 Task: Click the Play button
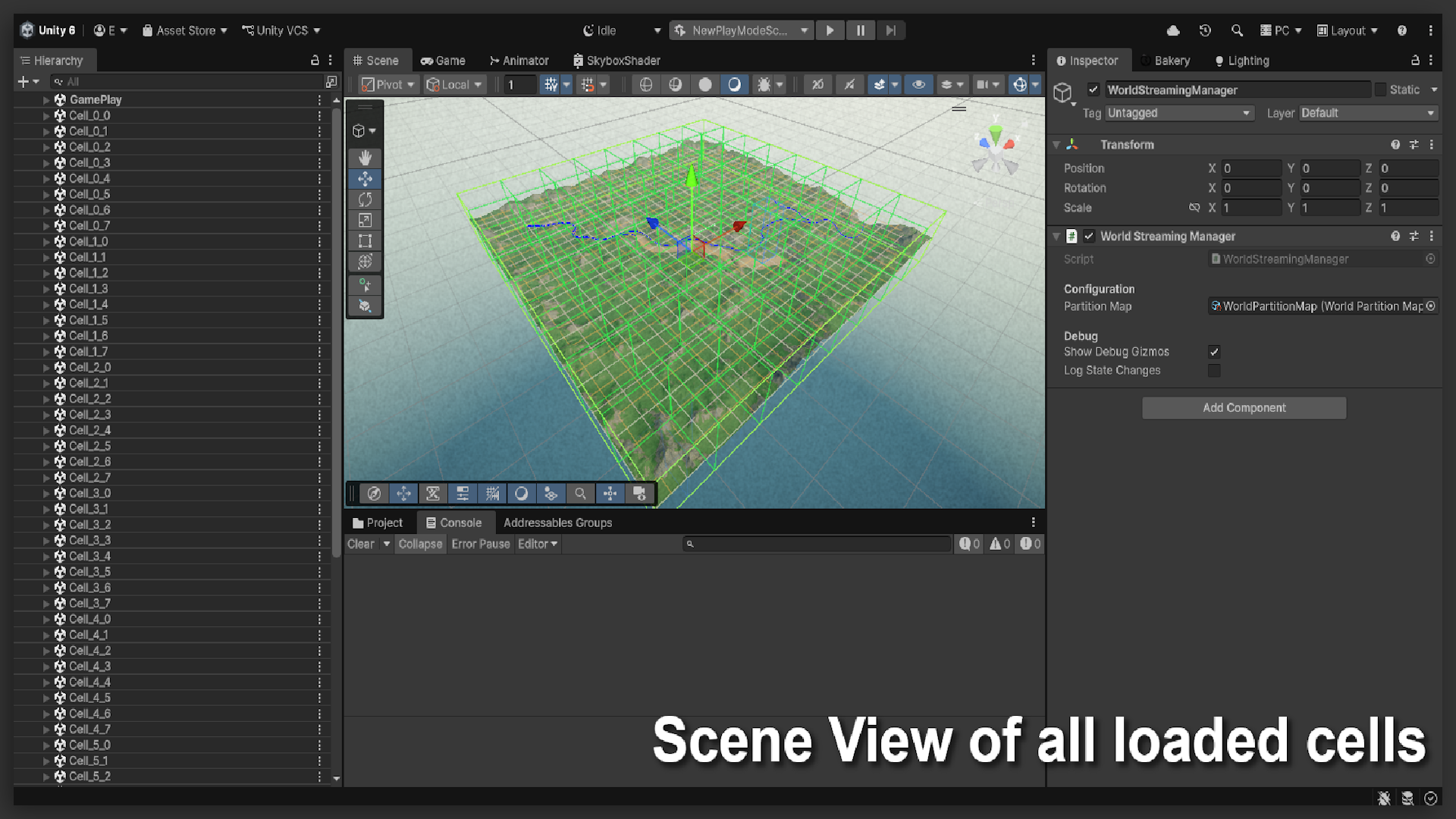pos(830,30)
